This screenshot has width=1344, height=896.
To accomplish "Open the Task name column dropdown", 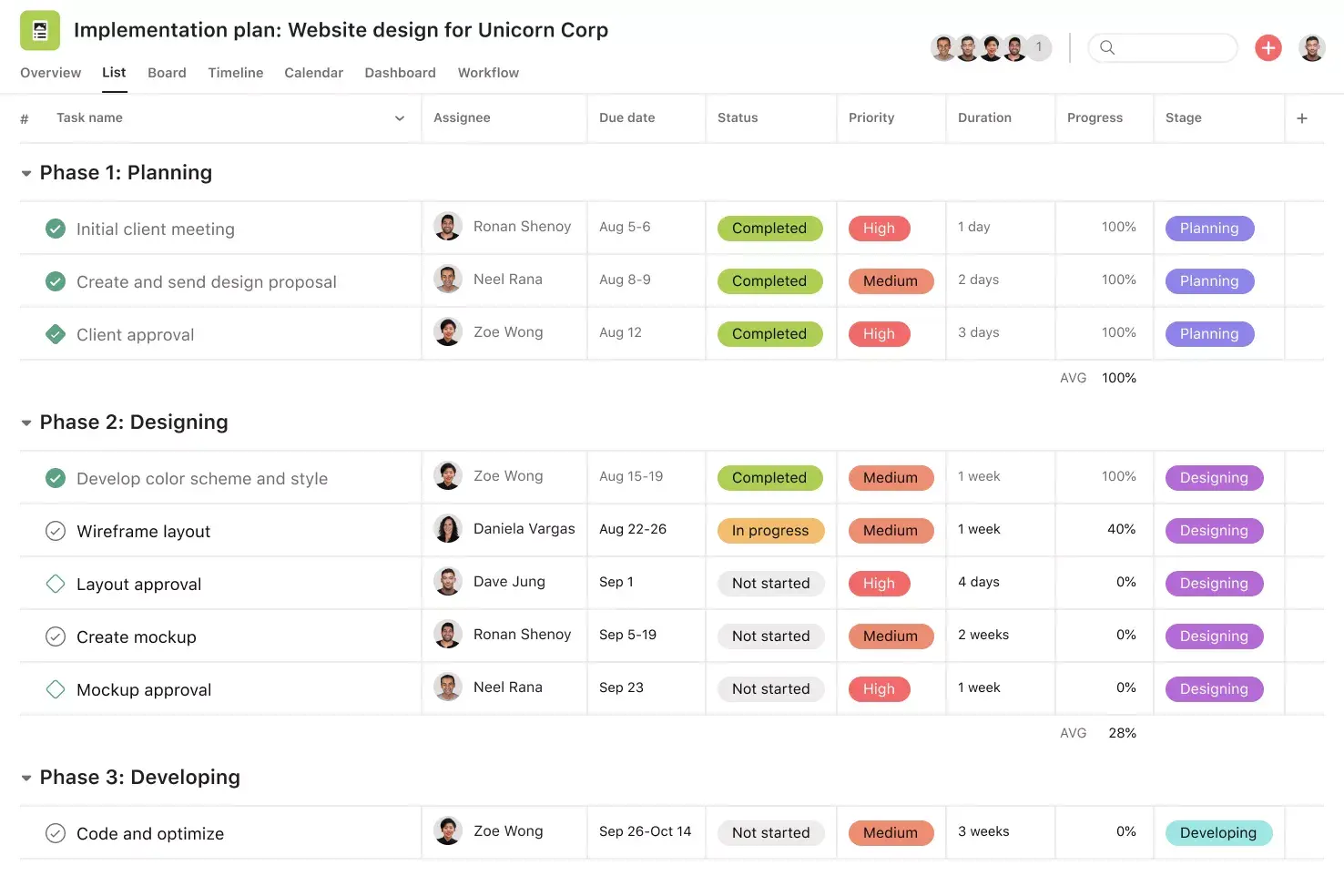I will (x=399, y=117).
